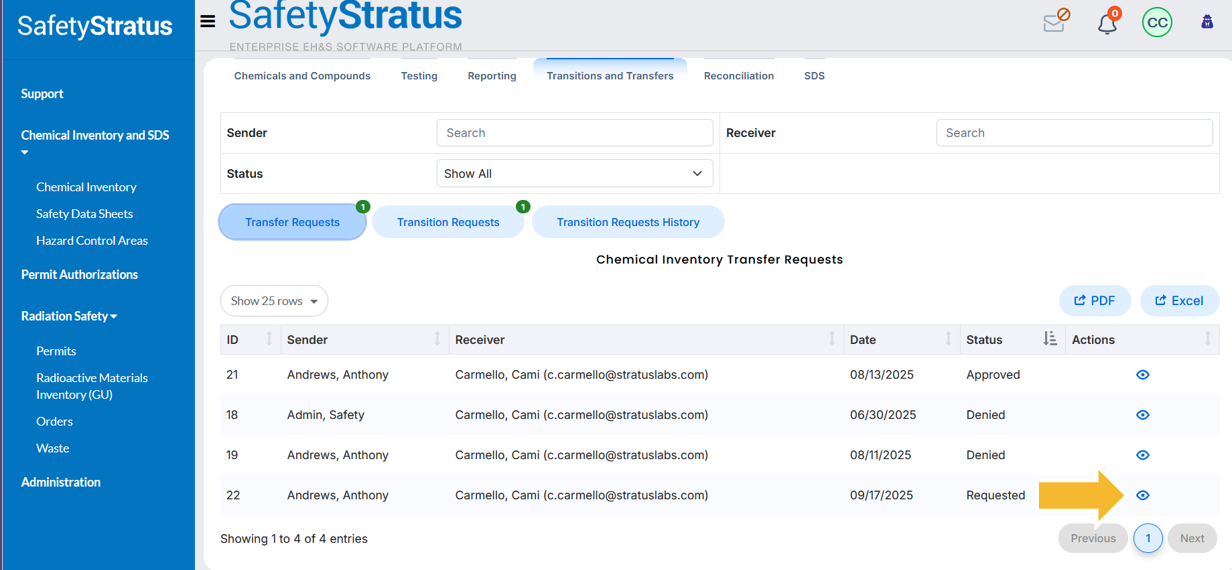Select the Transitions and Transfers tab
This screenshot has height=570, width=1232.
(x=610, y=76)
